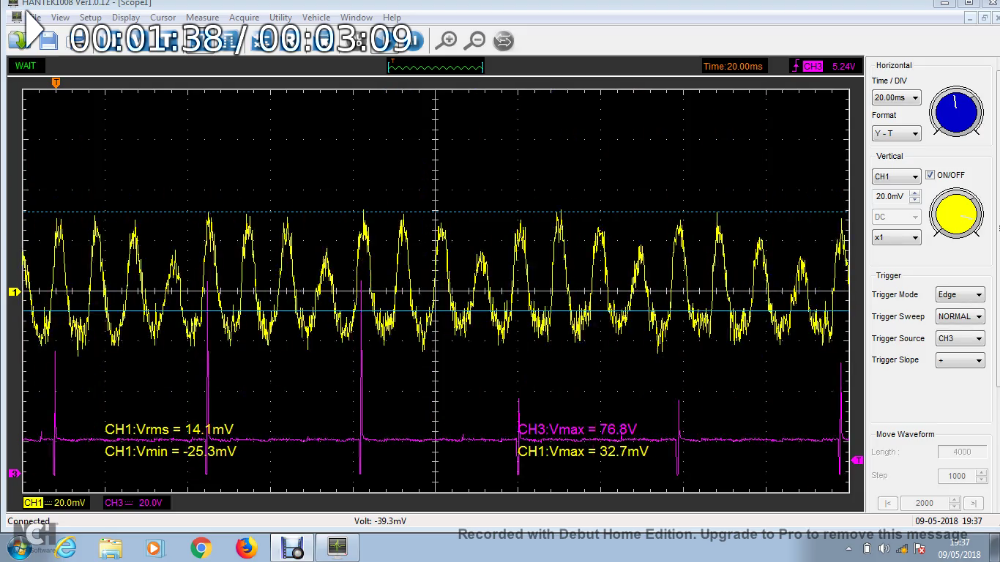Click the round swap arrows toolbar icon
This screenshot has width=1000, height=562.
point(505,41)
